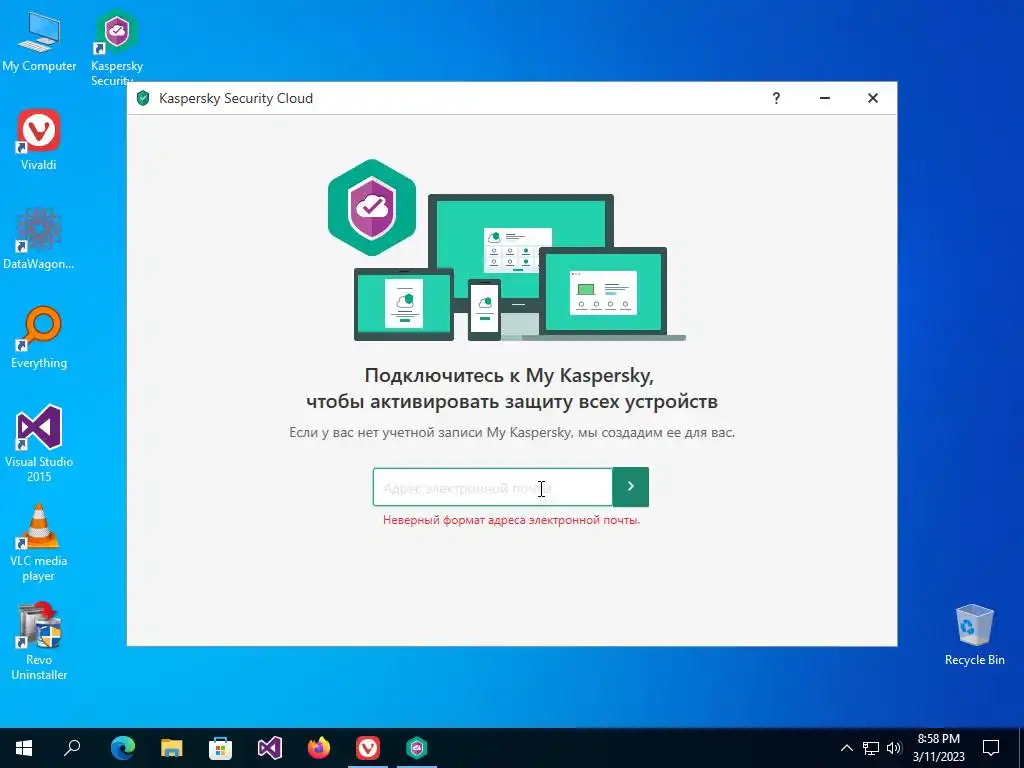Select the Visual Studio 2015 desktop shortcut
Screen dimensions: 1024x768
pos(39,444)
